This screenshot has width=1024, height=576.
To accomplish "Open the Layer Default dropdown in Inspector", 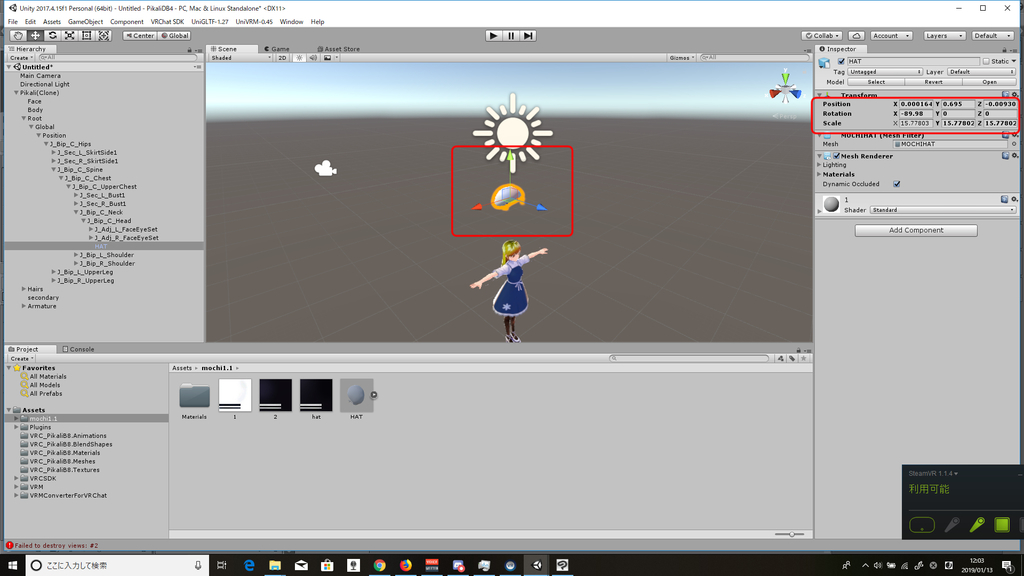I will pyautogui.click(x=982, y=72).
